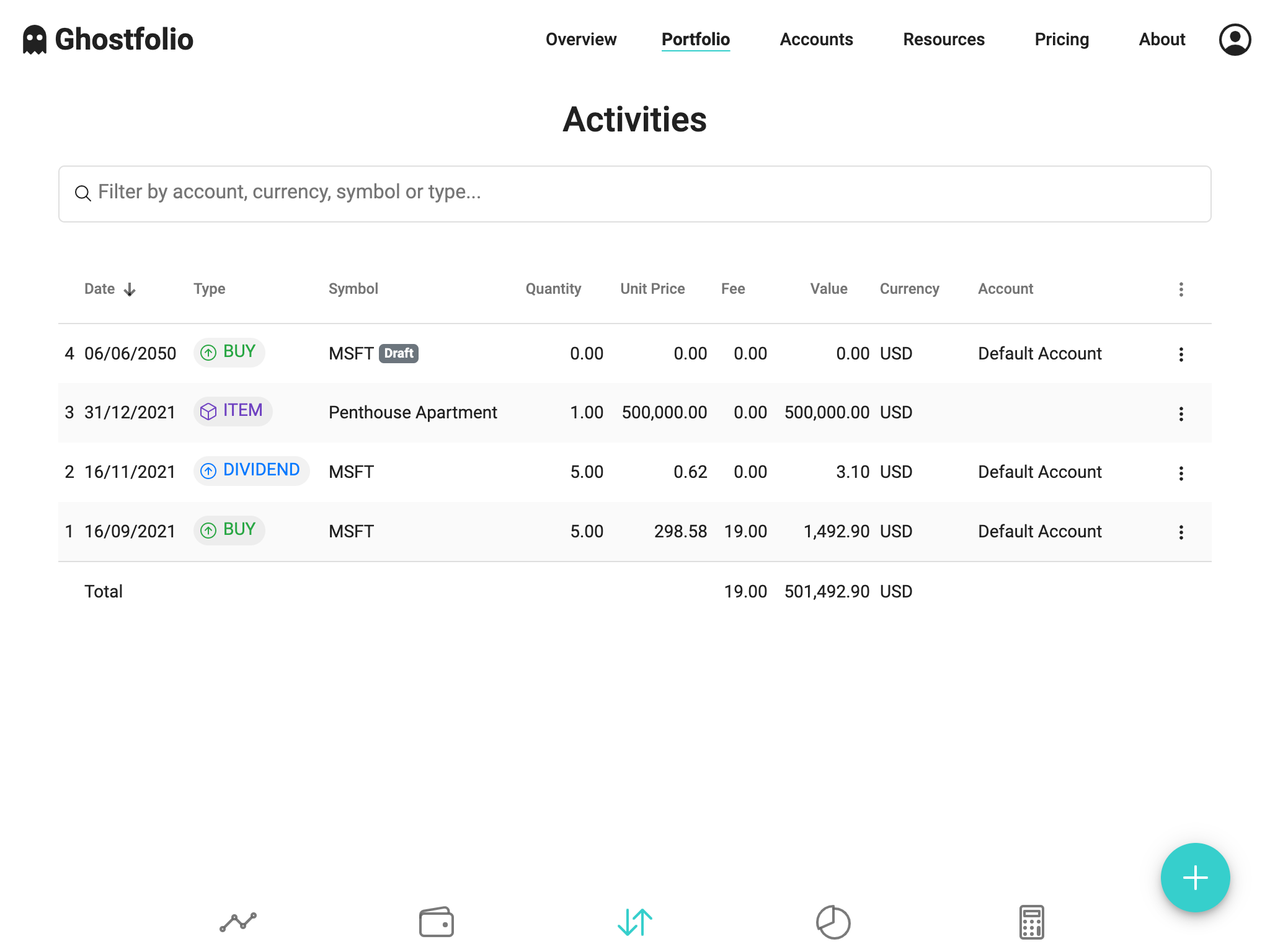Toggle the Date column sort arrow
1270x952 pixels.
[130, 289]
